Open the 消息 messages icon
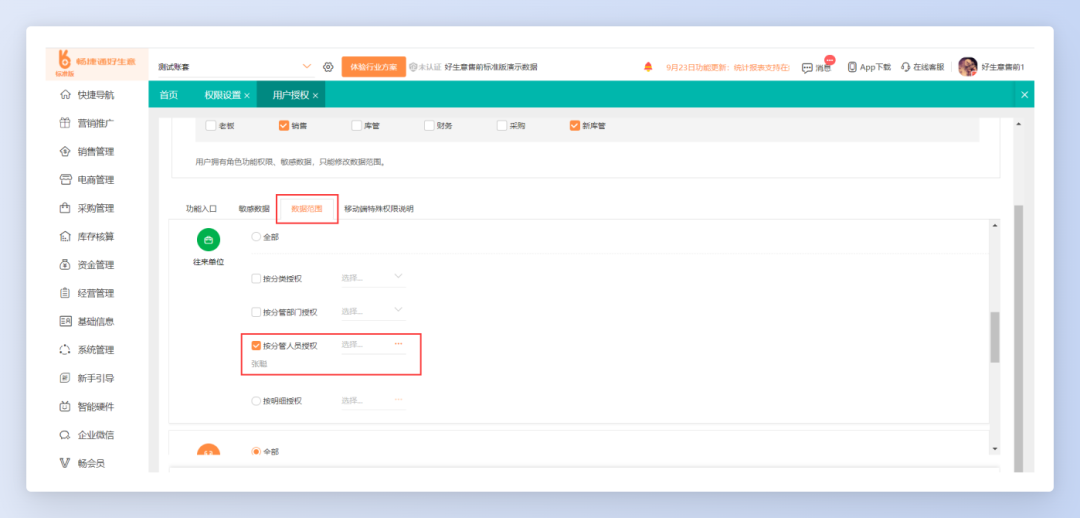This screenshot has width=1080, height=518. point(807,68)
